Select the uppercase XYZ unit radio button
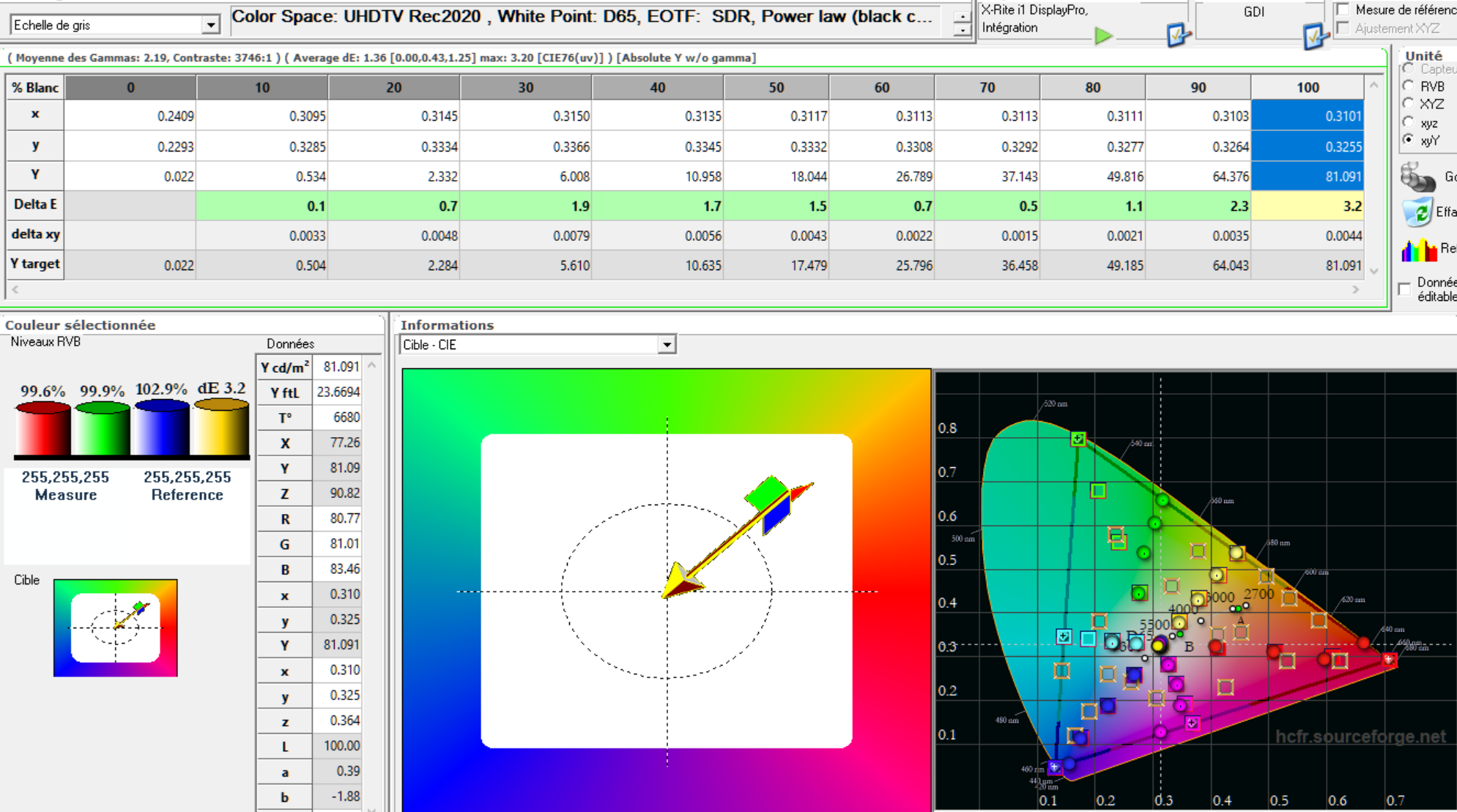Viewport: 1457px width, 812px height. click(1408, 103)
